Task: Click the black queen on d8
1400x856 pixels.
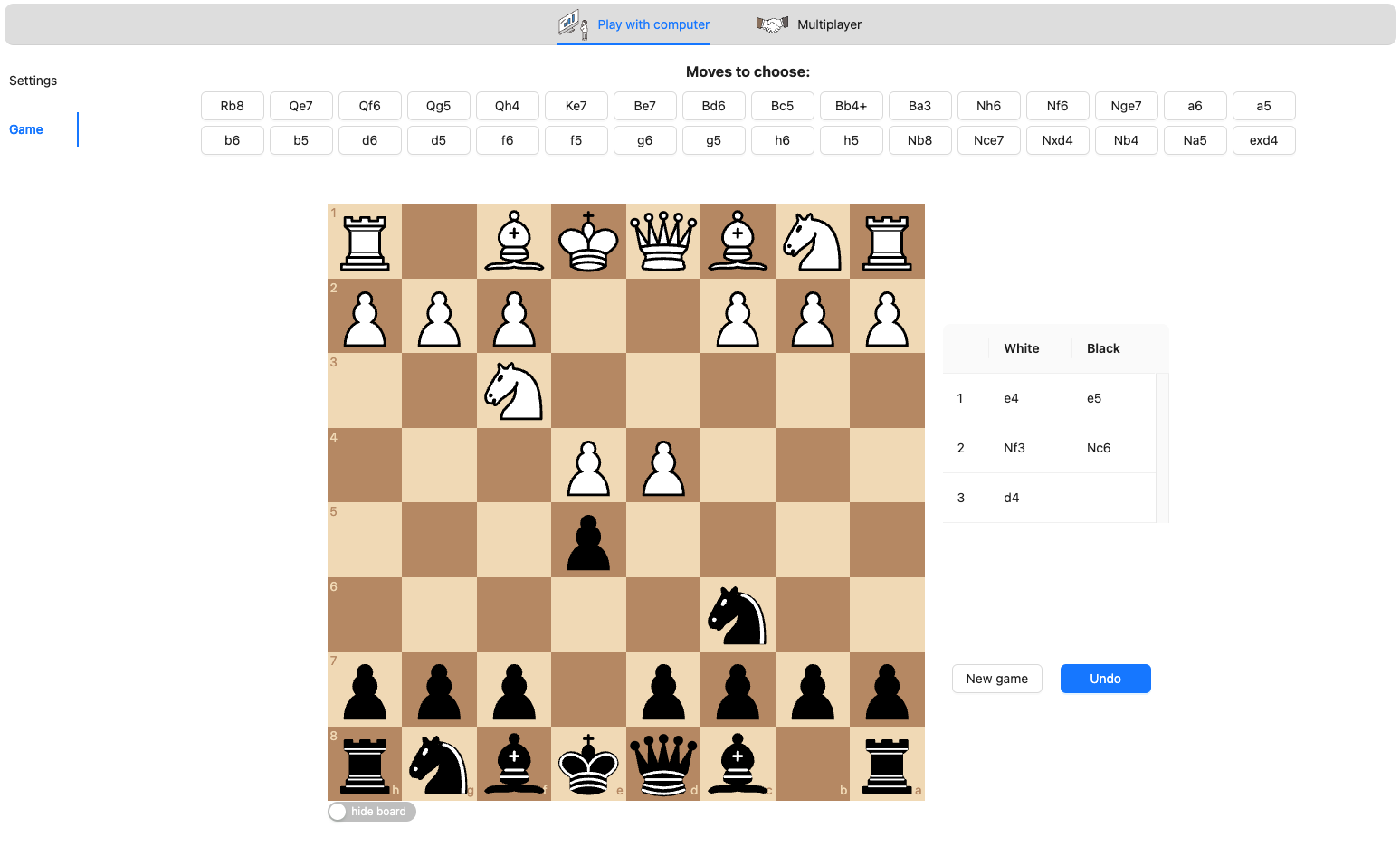Action: point(663,764)
